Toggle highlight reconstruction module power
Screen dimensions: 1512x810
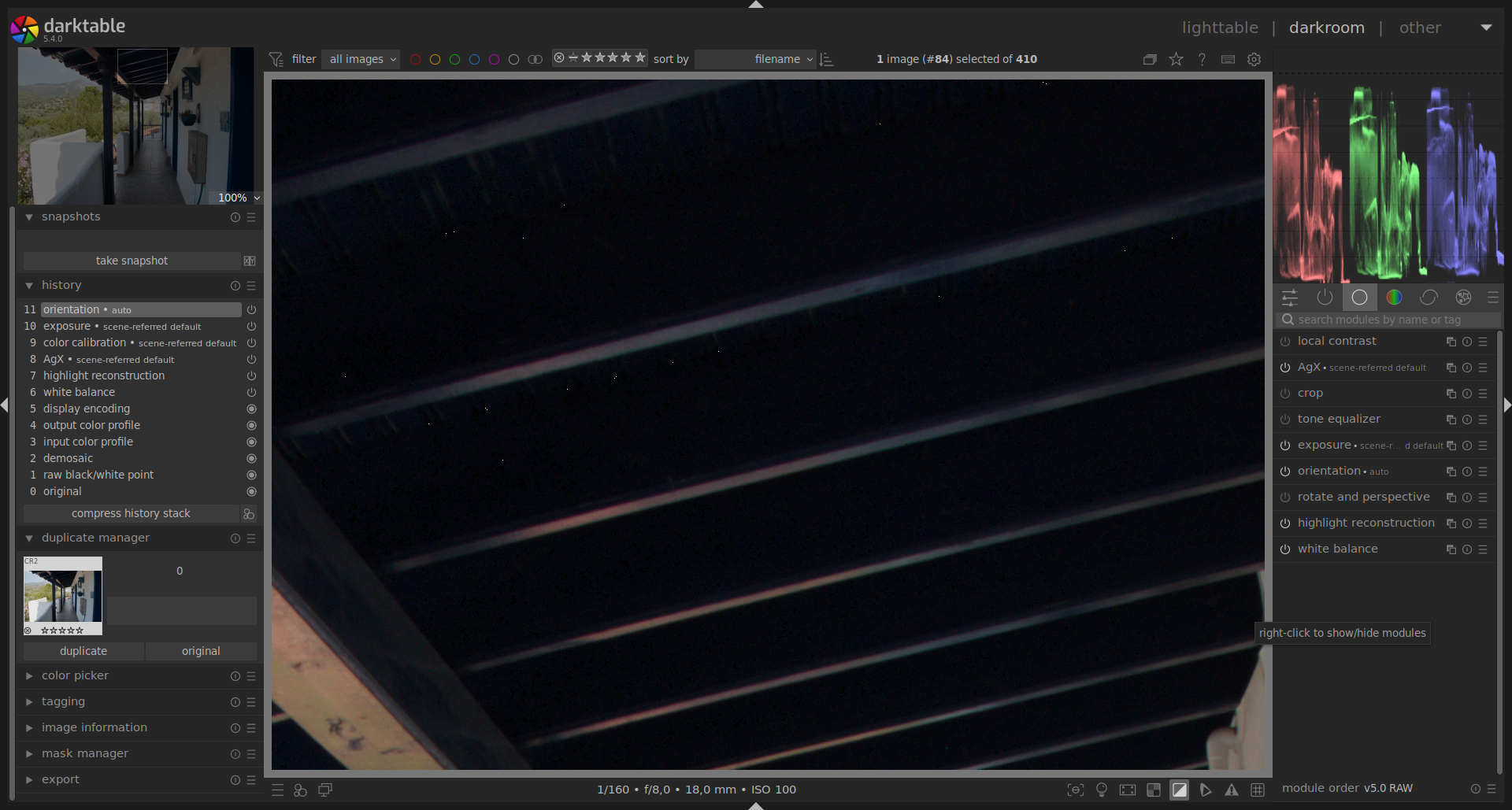coord(1285,523)
